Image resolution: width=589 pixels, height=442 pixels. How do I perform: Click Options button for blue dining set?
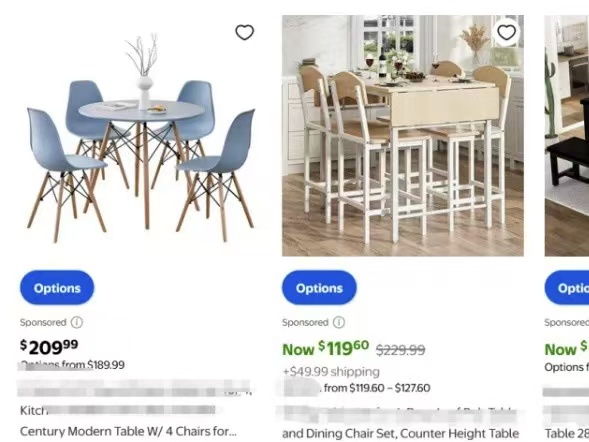coord(57,288)
